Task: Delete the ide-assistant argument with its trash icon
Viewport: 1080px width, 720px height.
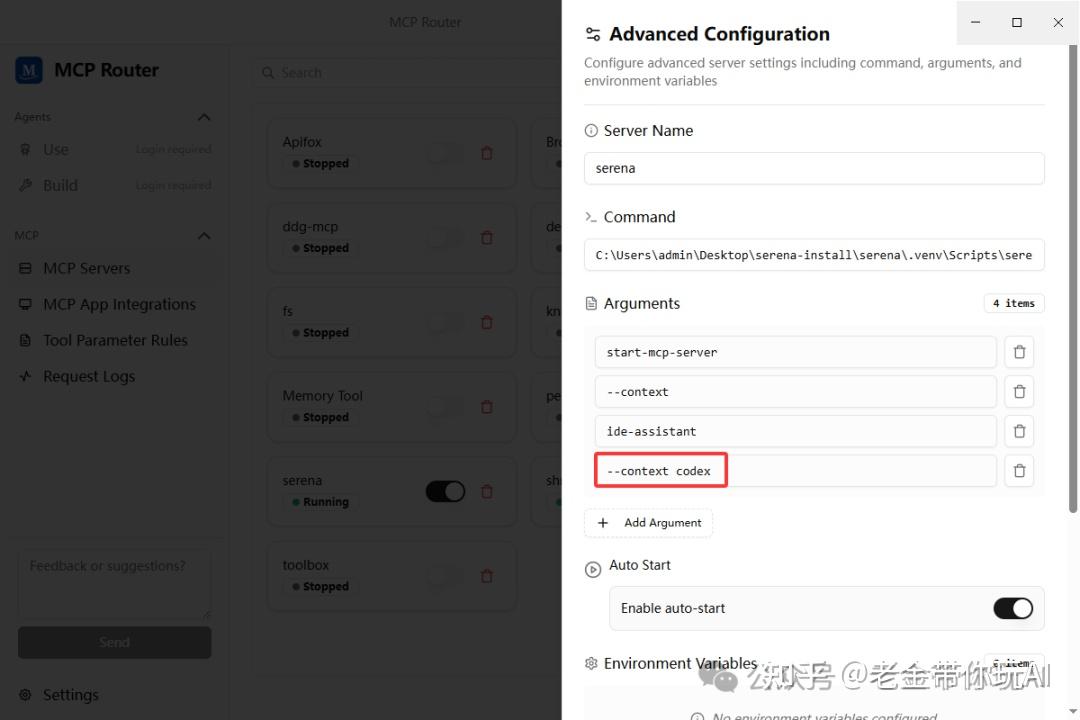Action: (1019, 431)
